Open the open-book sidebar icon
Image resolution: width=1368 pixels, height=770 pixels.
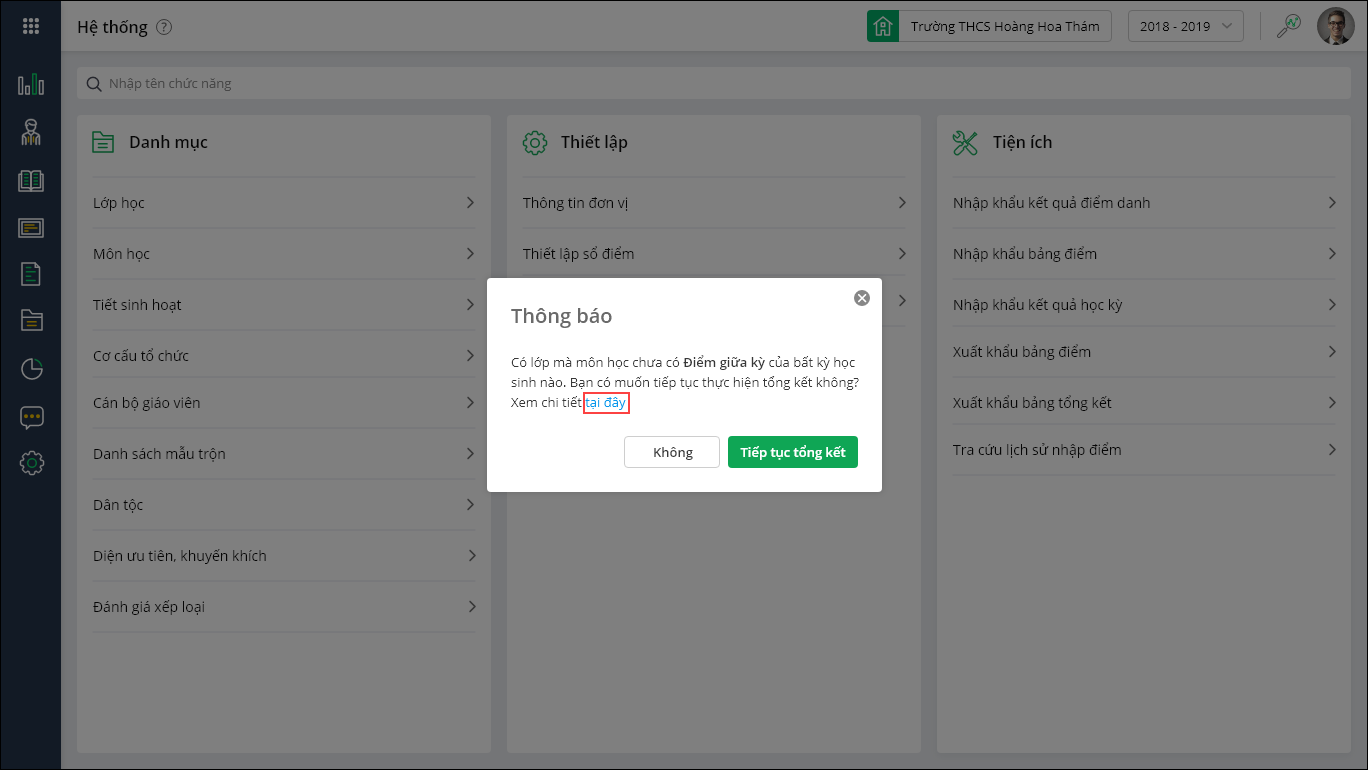click(31, 180)
